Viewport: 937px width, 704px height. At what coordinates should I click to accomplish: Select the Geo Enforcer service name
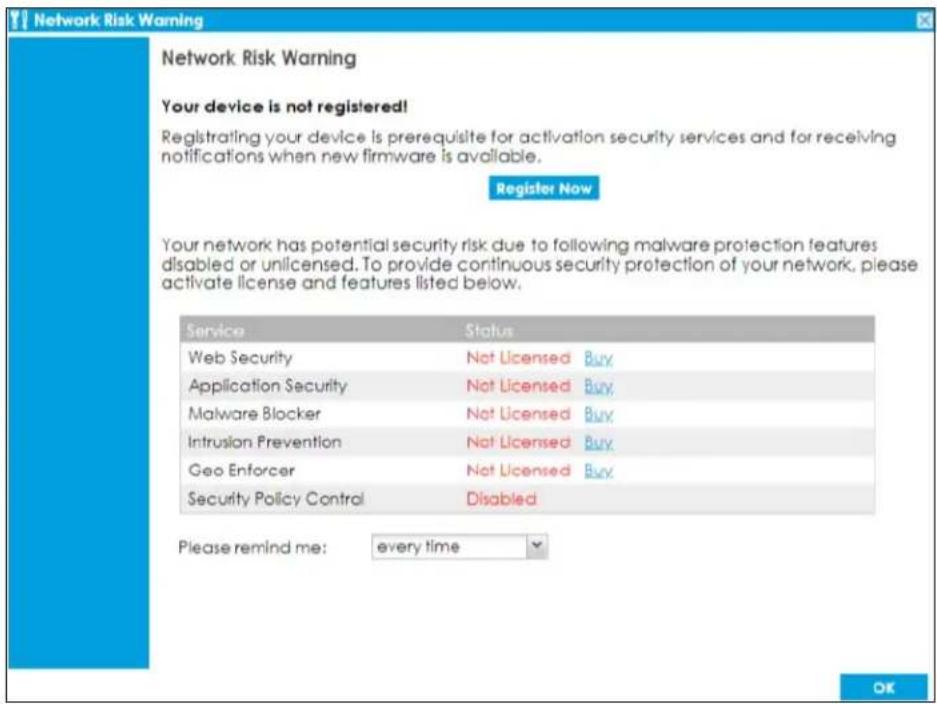(241, 470)
